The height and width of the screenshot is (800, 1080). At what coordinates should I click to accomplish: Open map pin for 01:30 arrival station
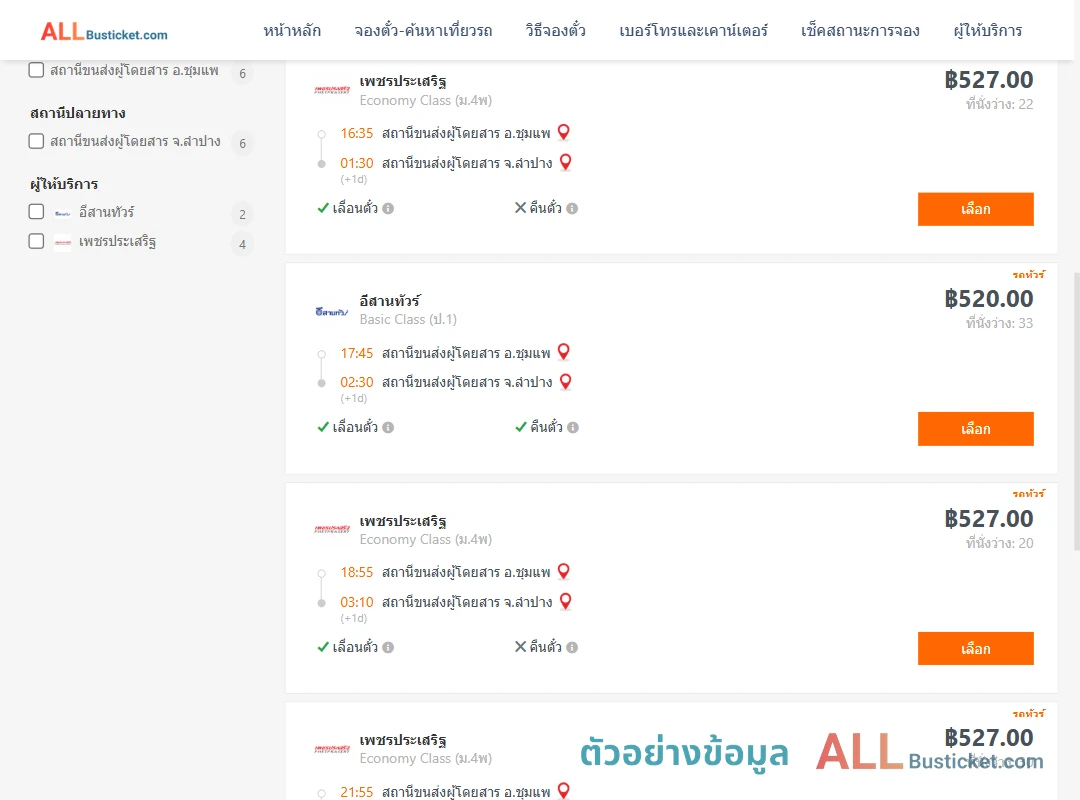565,162
